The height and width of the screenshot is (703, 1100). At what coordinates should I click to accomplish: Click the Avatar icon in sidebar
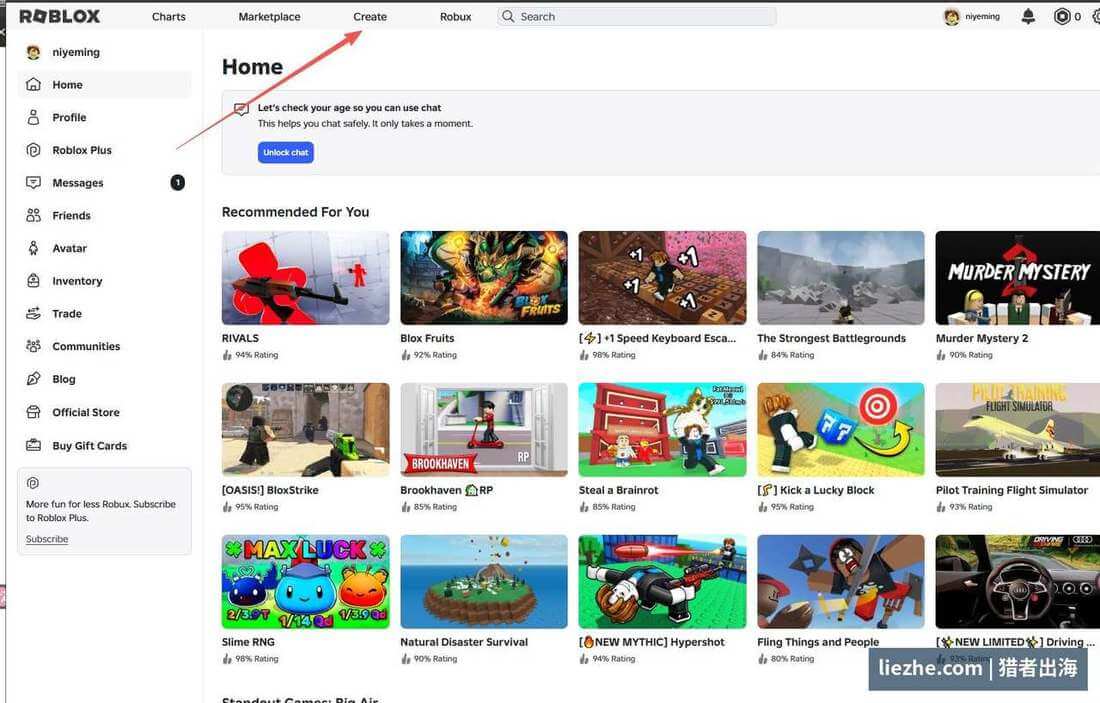(33, 248)
